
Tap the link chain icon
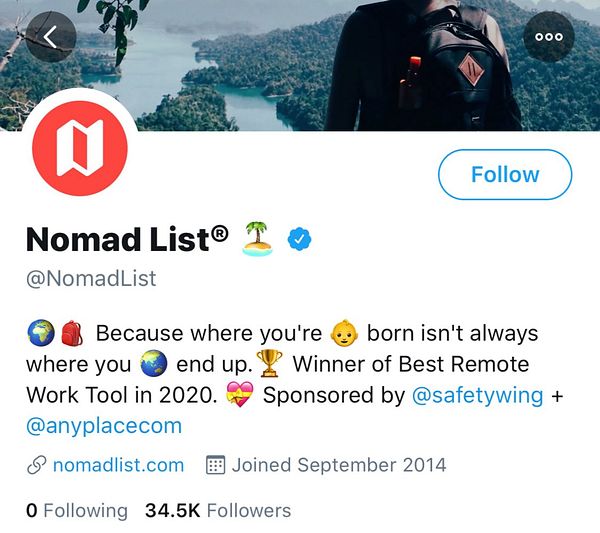coord(36,465)
